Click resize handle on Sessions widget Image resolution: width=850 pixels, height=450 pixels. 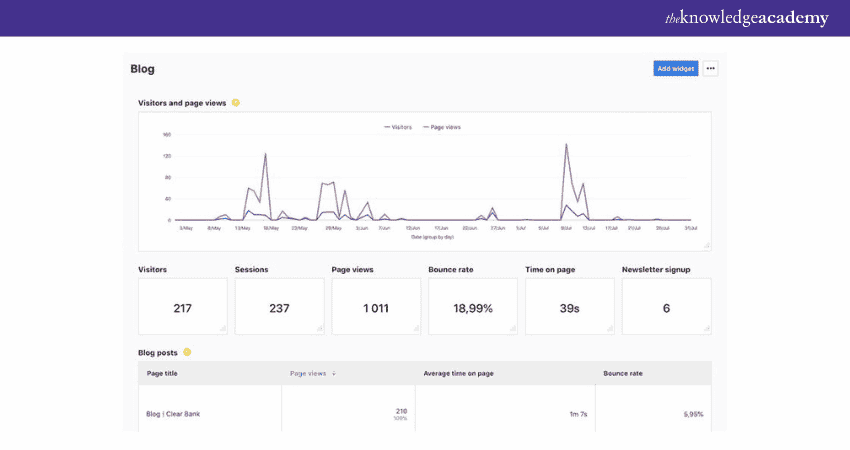click(x=320, y=329)
